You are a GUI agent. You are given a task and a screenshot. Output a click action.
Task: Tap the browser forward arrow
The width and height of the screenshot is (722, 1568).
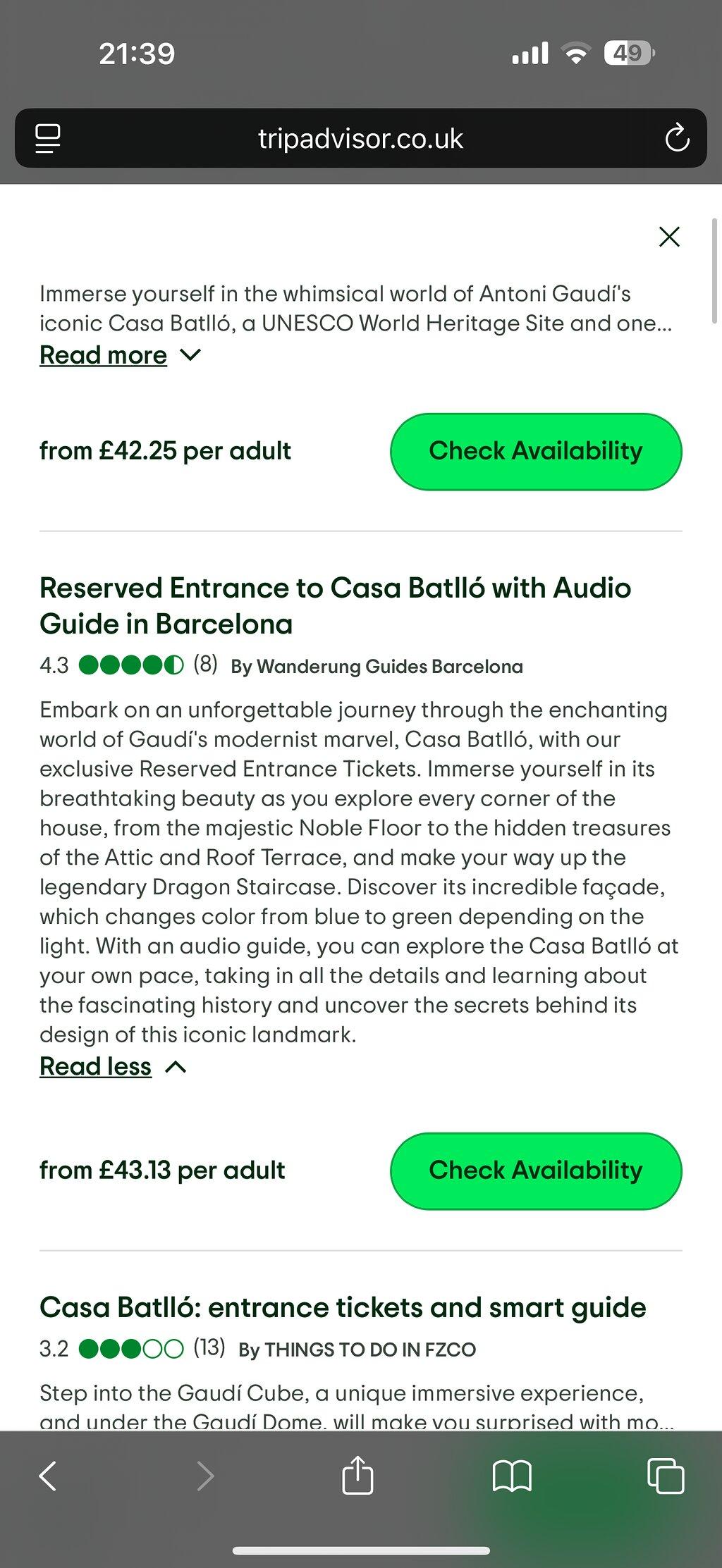[205, 1475]
